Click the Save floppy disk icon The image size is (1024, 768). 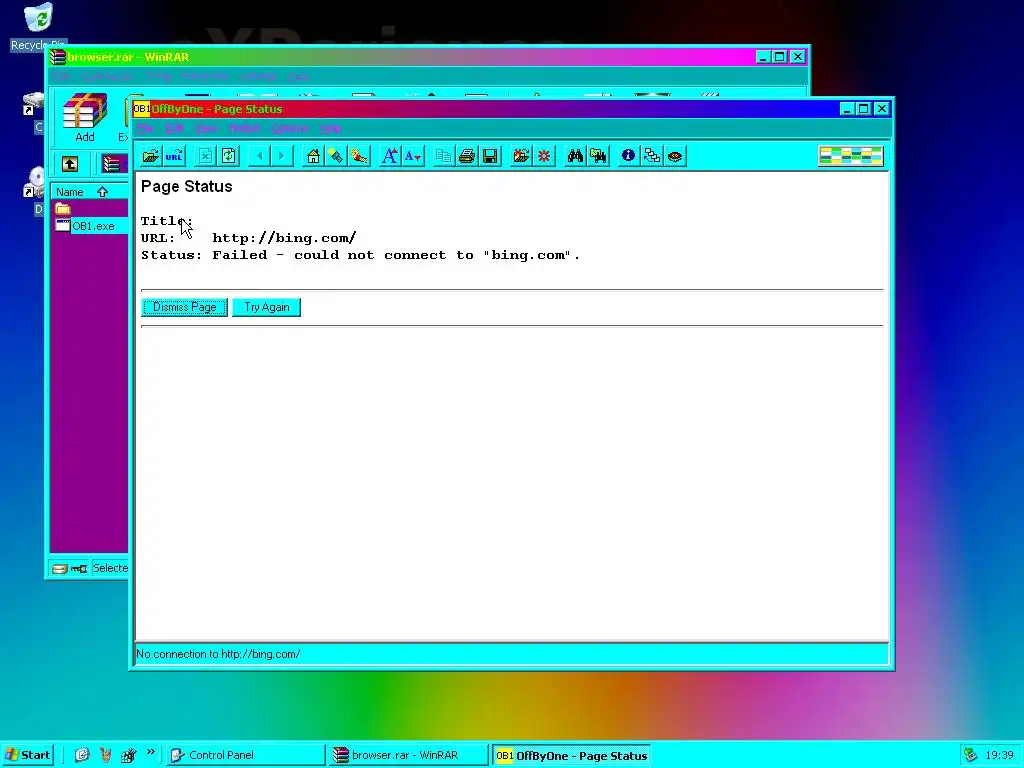(x=490, y=156)
